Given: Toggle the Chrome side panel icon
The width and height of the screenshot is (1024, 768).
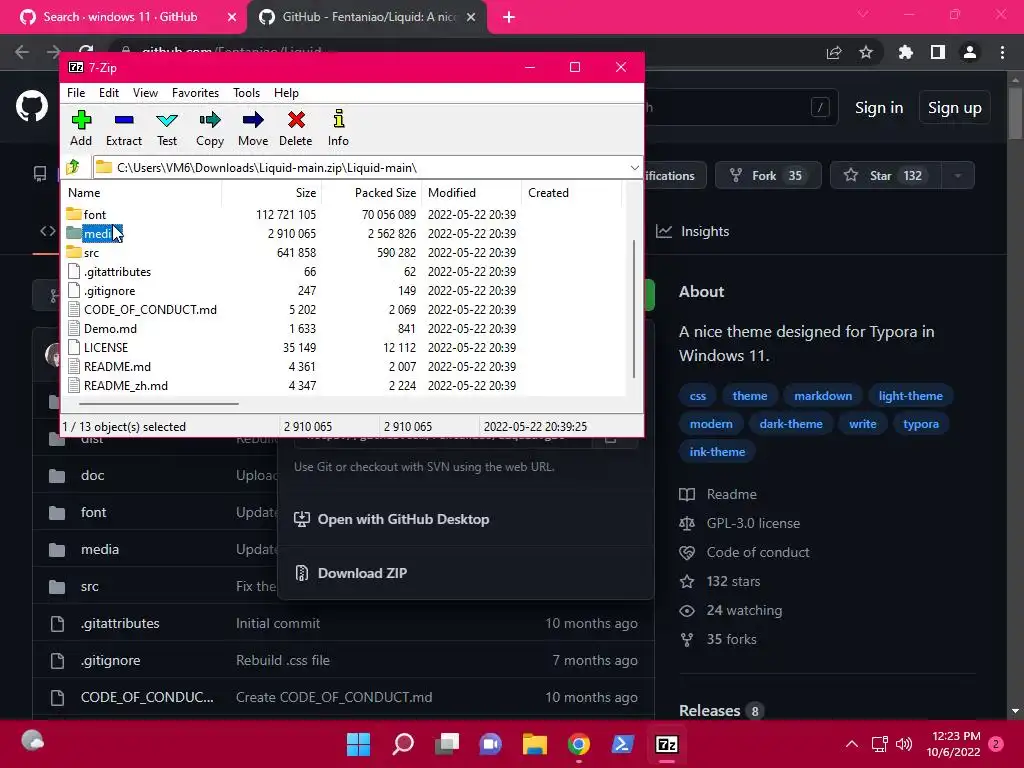Looking at the screenshot, I should [x=938, y=52].
